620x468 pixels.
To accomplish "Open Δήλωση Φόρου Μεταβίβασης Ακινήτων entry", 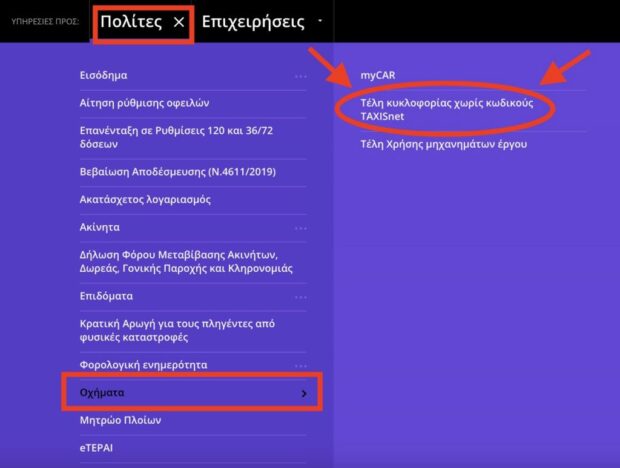I will pos(186,261).
